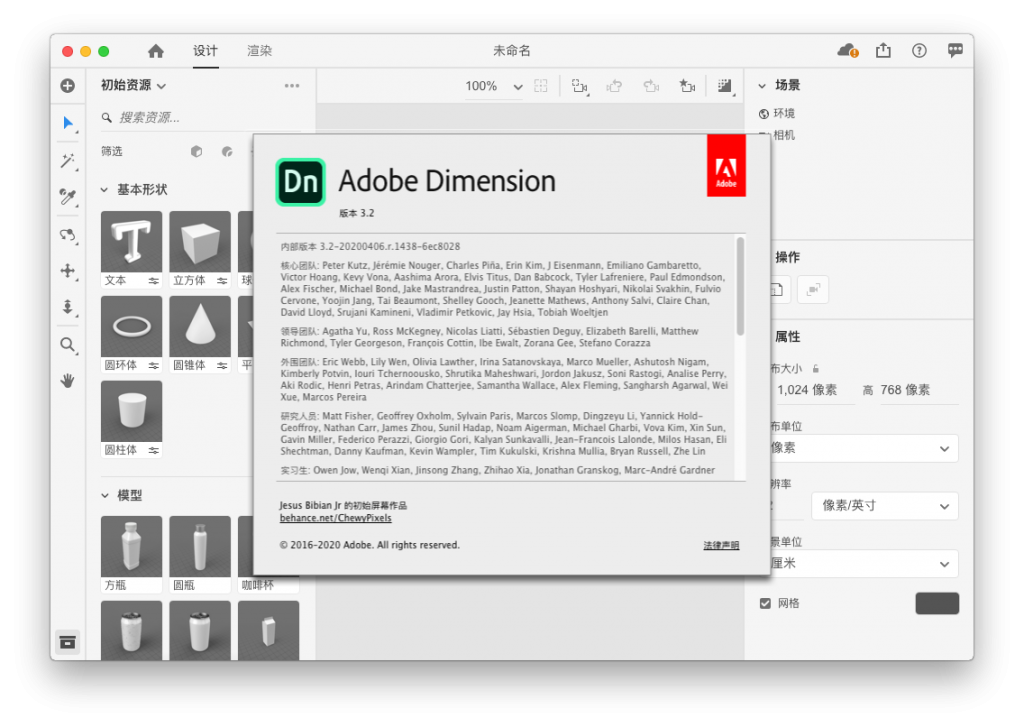1024x727 pixels.
Task: Open the 像素/英寸 resolution dropdown
Action: (x=884, y=506)
